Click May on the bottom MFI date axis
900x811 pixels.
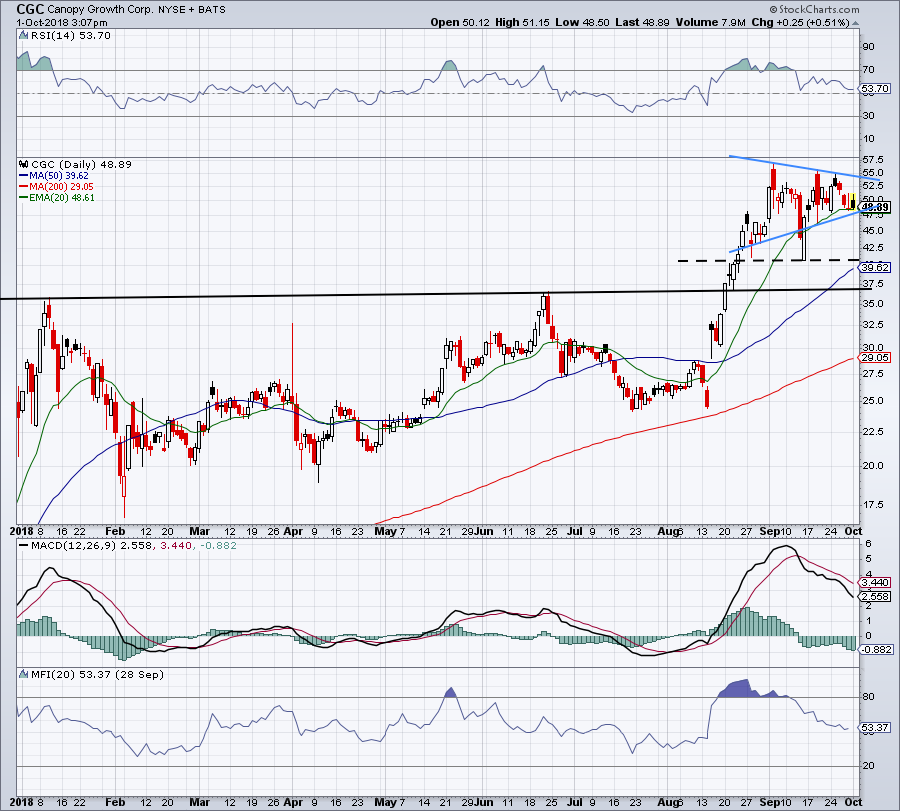point(385,802)
